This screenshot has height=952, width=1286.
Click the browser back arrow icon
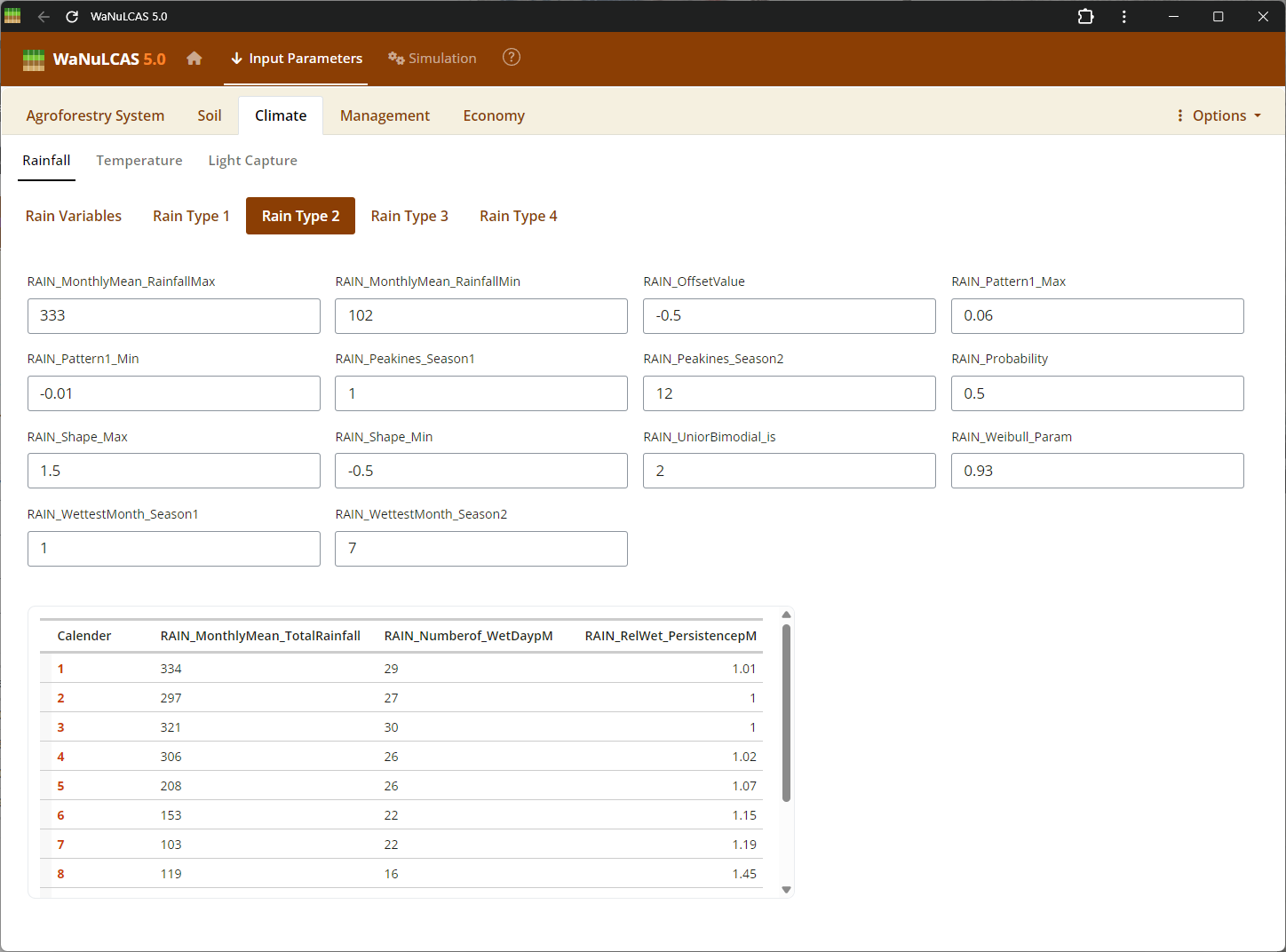44,17
